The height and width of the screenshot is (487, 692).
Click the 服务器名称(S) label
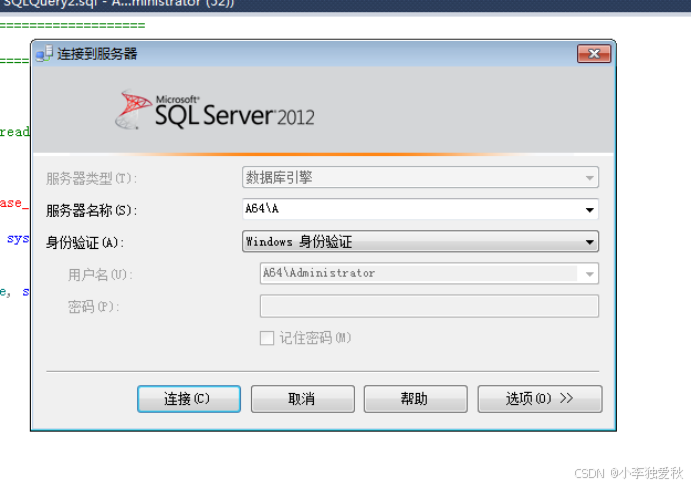[x=91, y=210]
